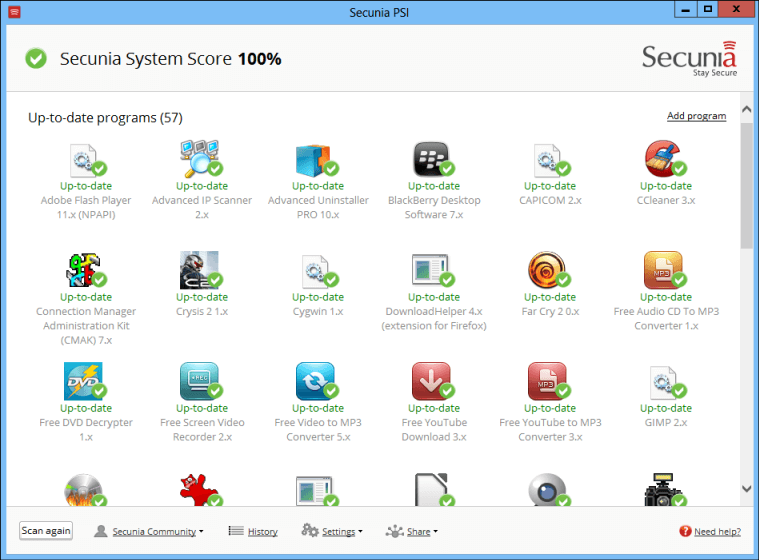
Task: Click the Scan again button
Action: click(x=46, y=530)
